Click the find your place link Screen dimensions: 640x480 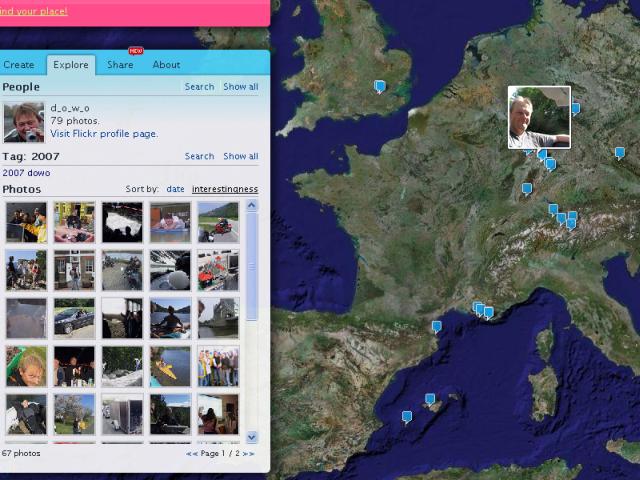tap(33, 11)
